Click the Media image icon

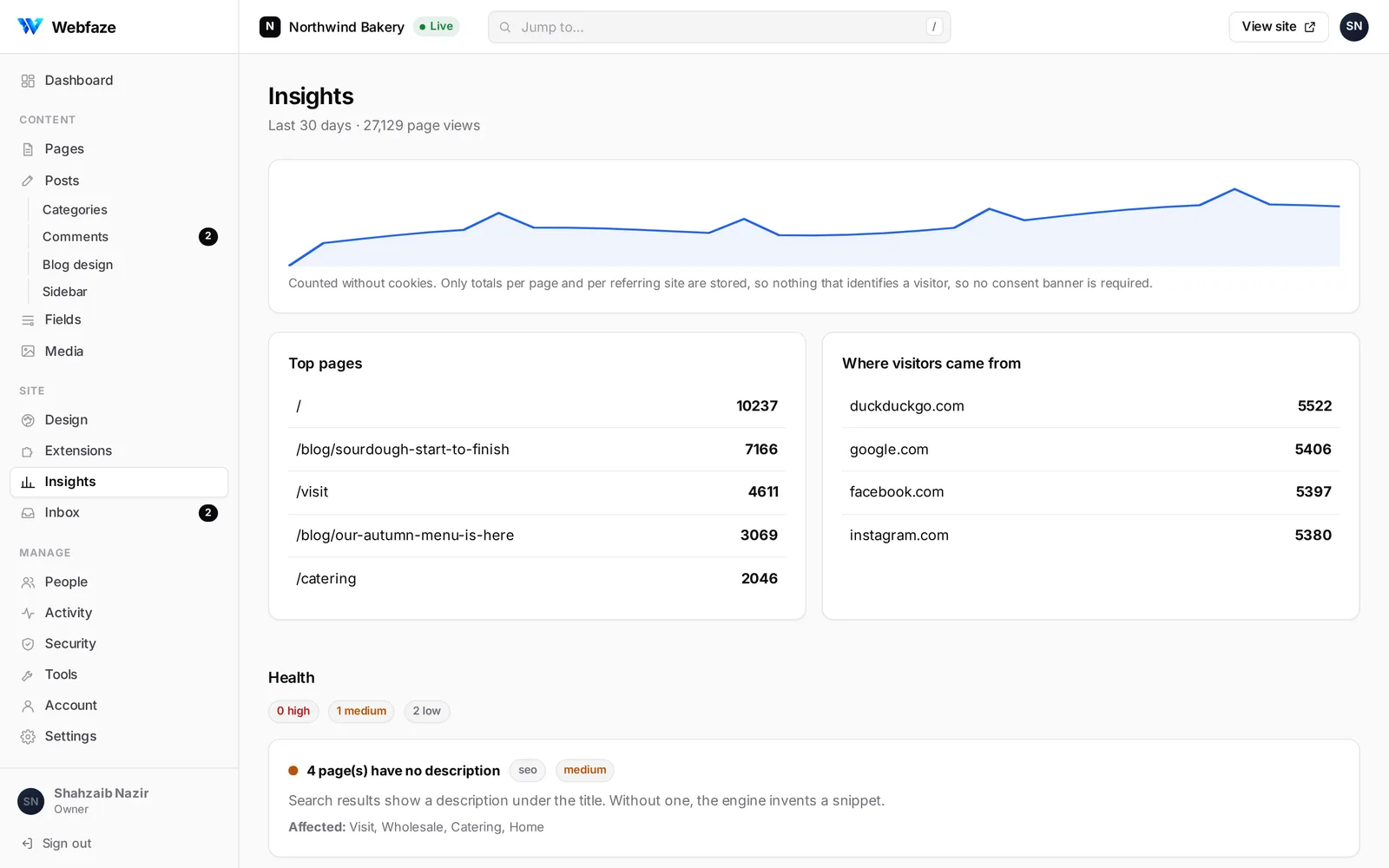click(x=28, y=352)
